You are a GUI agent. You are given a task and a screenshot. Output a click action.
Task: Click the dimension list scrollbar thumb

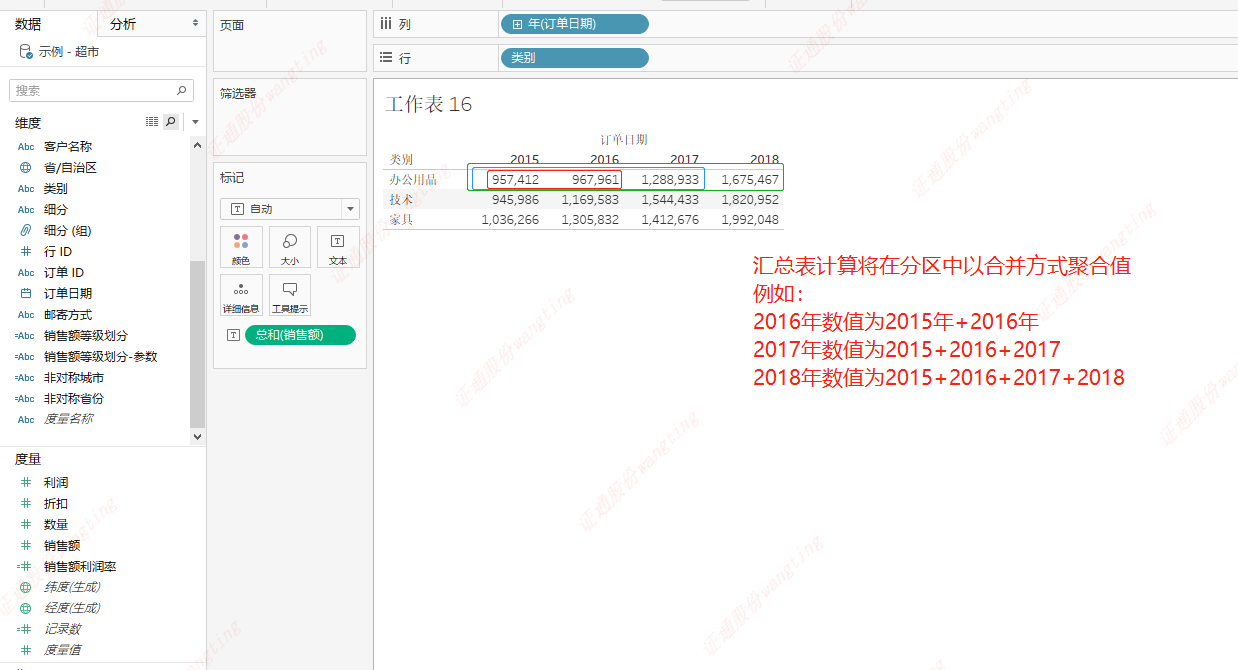(197, 345)
